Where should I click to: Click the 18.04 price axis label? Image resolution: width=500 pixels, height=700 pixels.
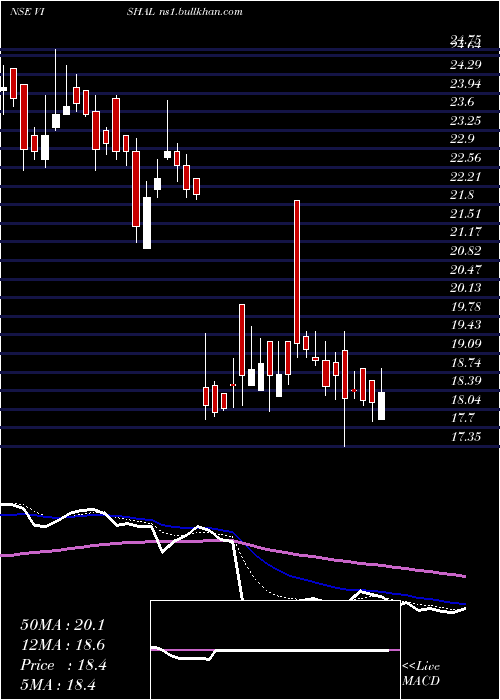(465, 400)
